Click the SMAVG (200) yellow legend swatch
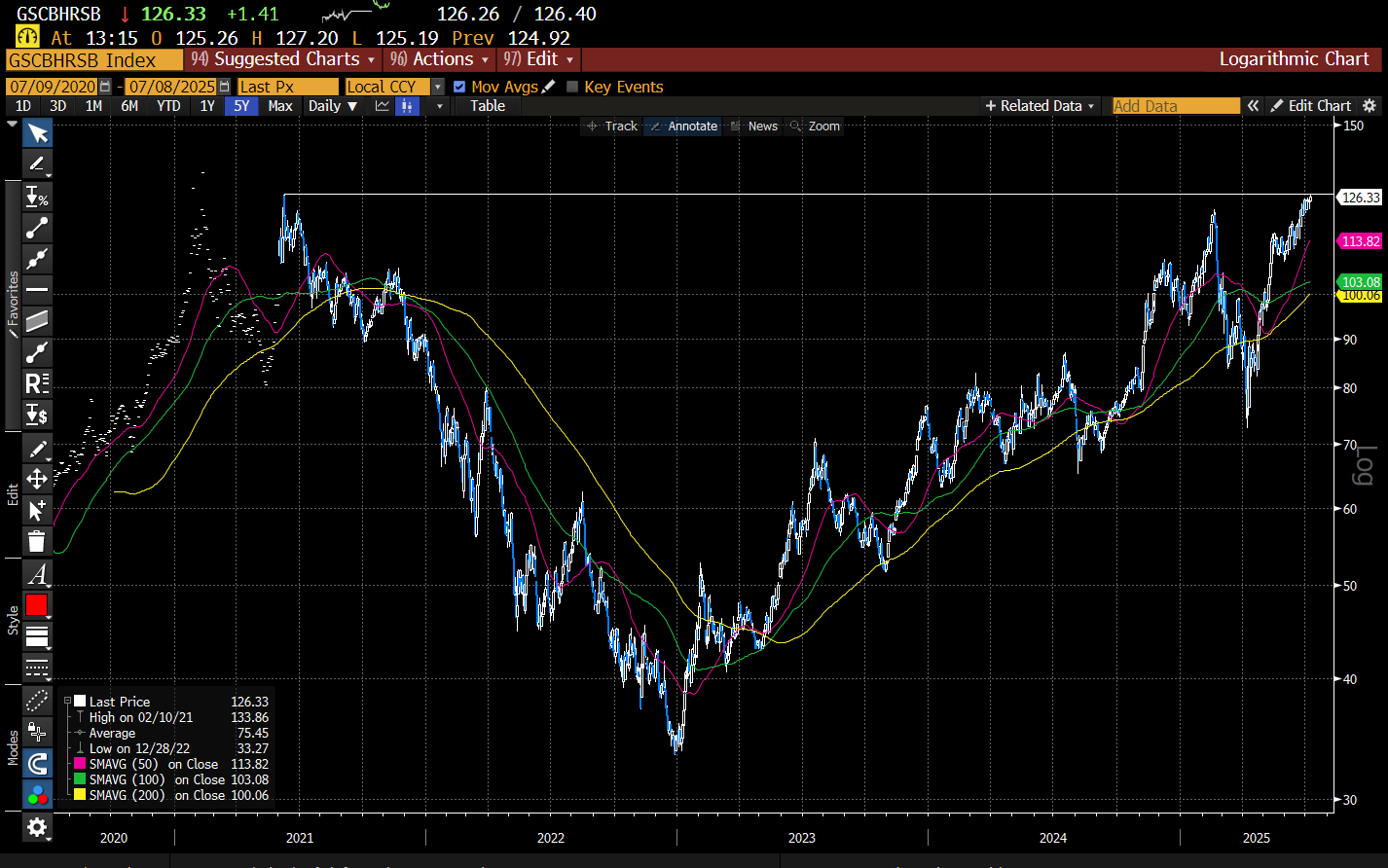Screen dimensions: 1388x868 click(x=80, y=796)
